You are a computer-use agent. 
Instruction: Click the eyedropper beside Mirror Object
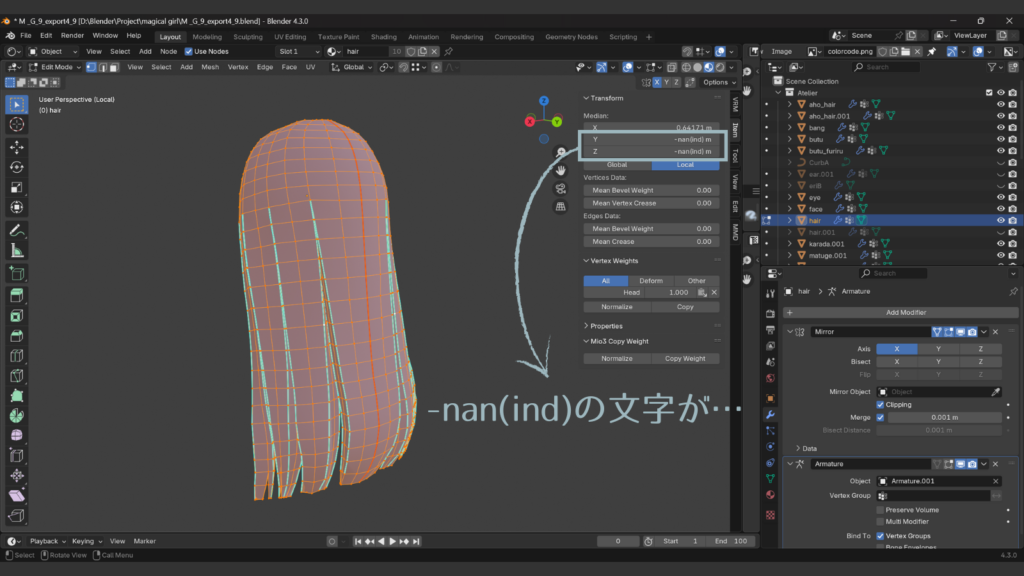click(995, 392)
